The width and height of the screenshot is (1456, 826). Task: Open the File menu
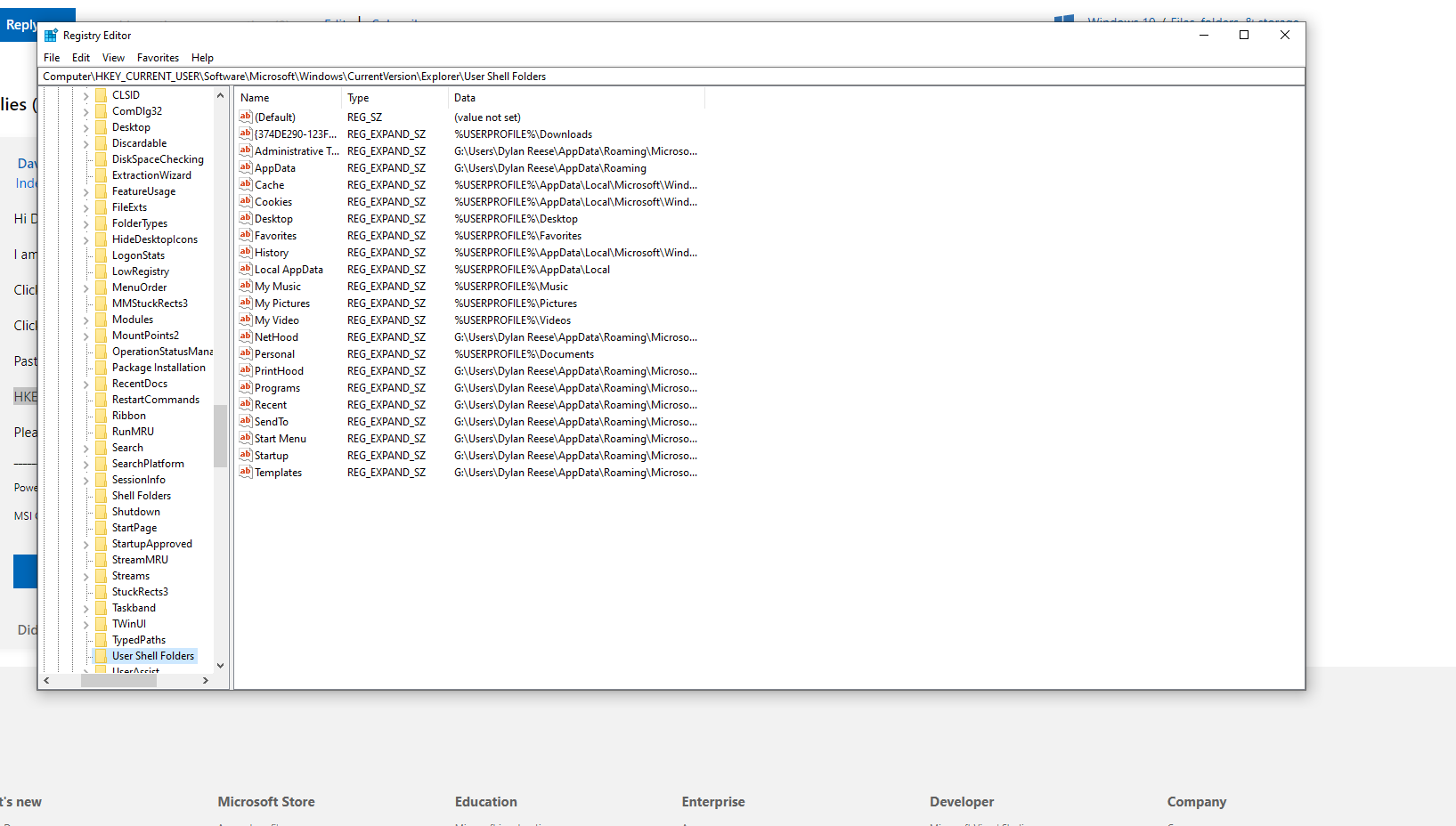click(52, 58)
